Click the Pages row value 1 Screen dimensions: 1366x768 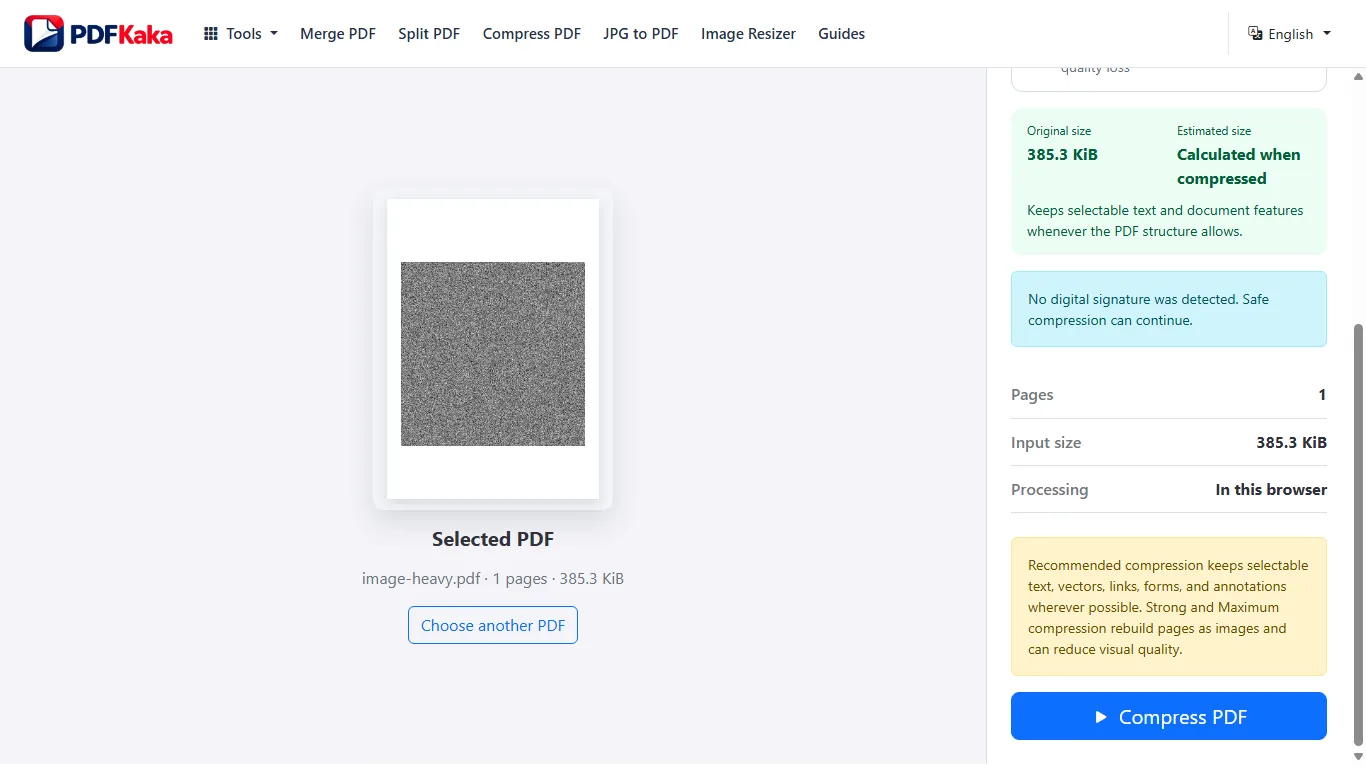tap(1322, 395)
